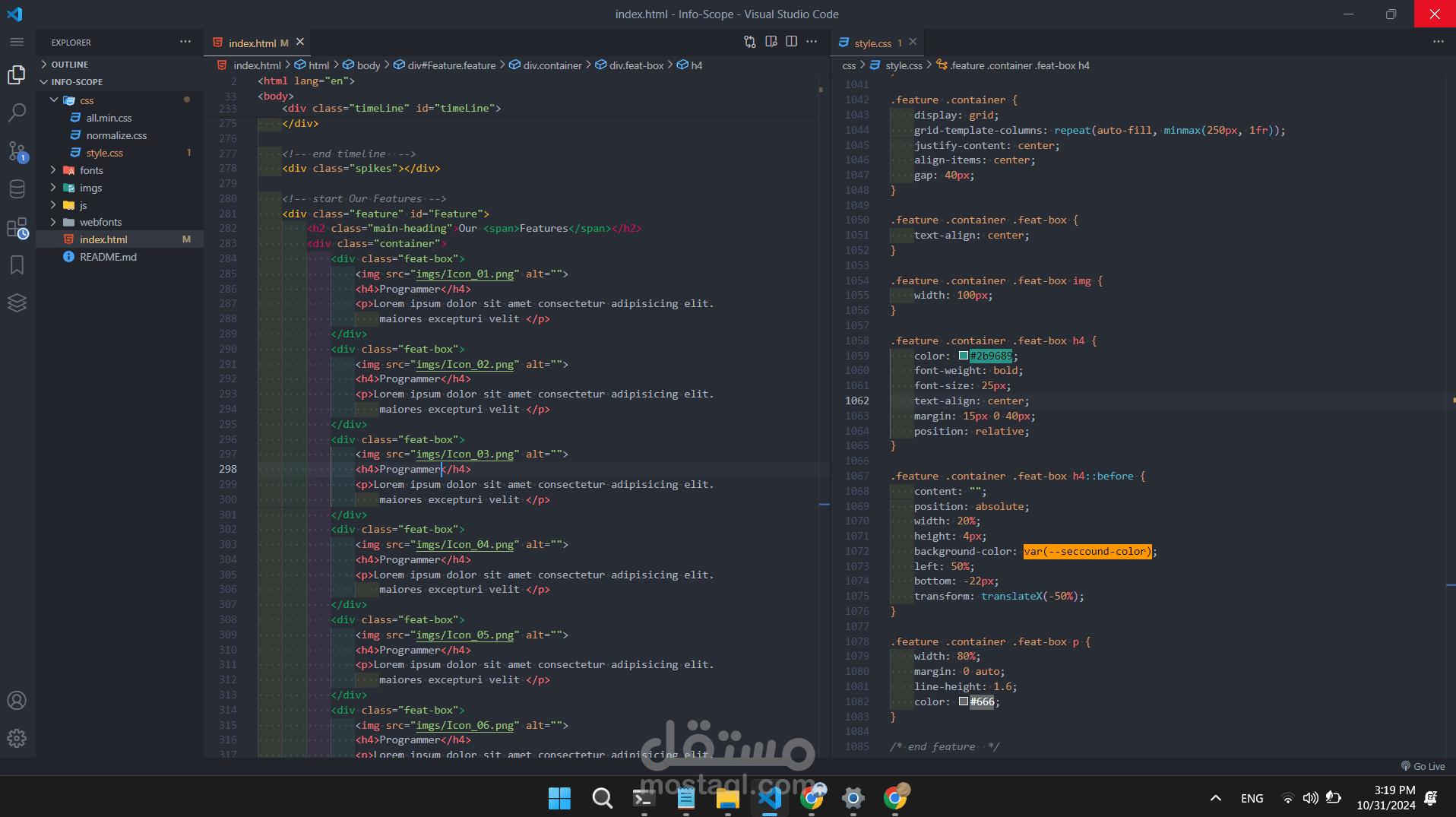This screenshot has width=1456, height=817.
Task: Open More Actions for index.html editor group
Action: [812, 42]
